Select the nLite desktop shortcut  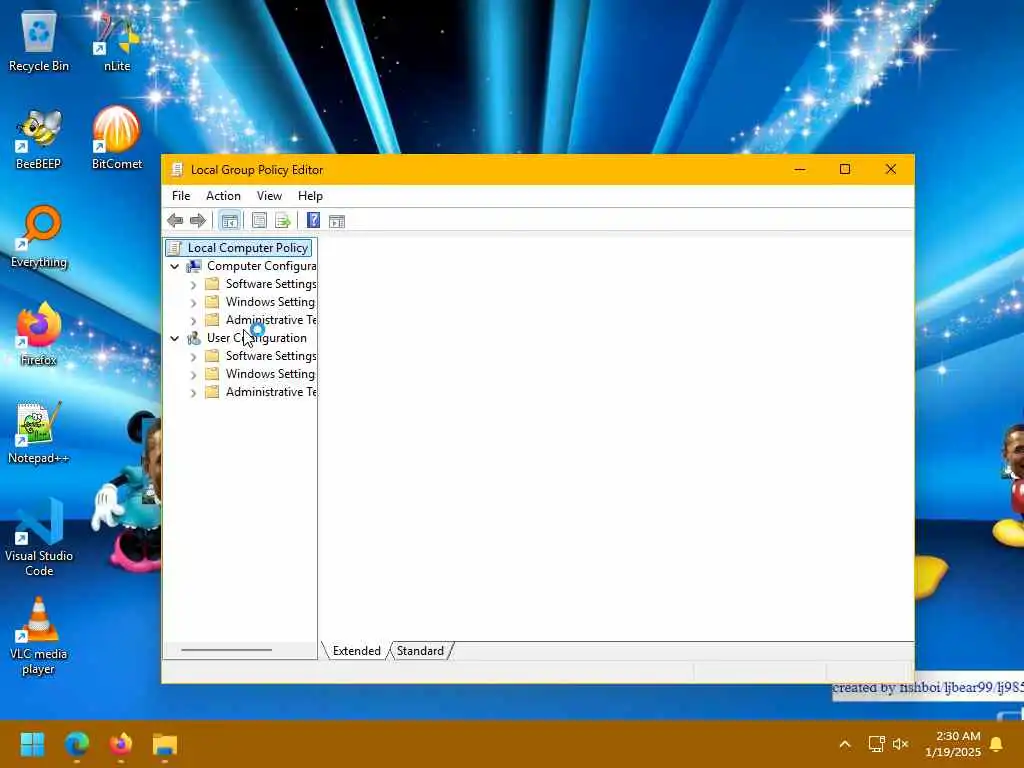[x=117, y=40]
